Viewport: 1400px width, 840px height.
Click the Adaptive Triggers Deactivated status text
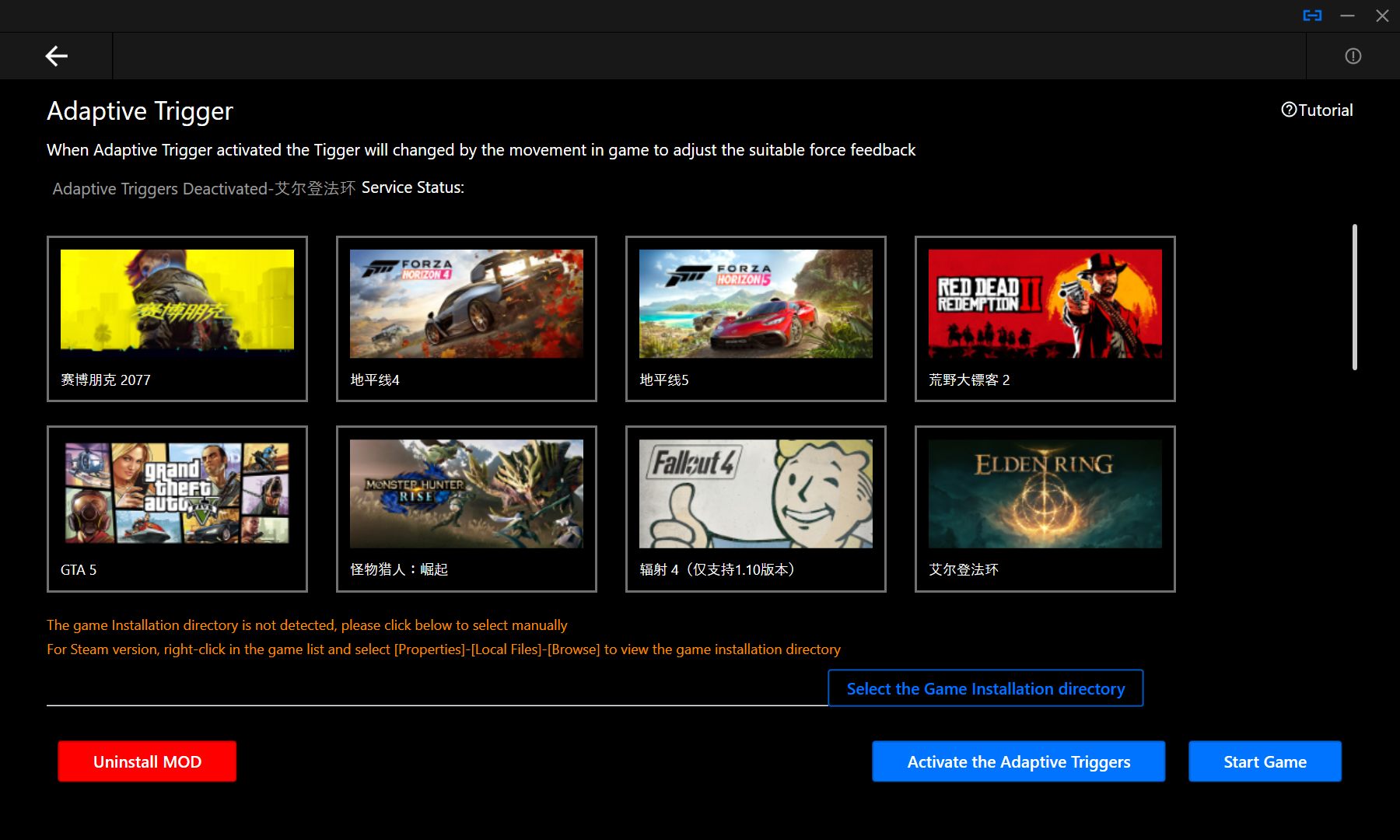[204, 188]
